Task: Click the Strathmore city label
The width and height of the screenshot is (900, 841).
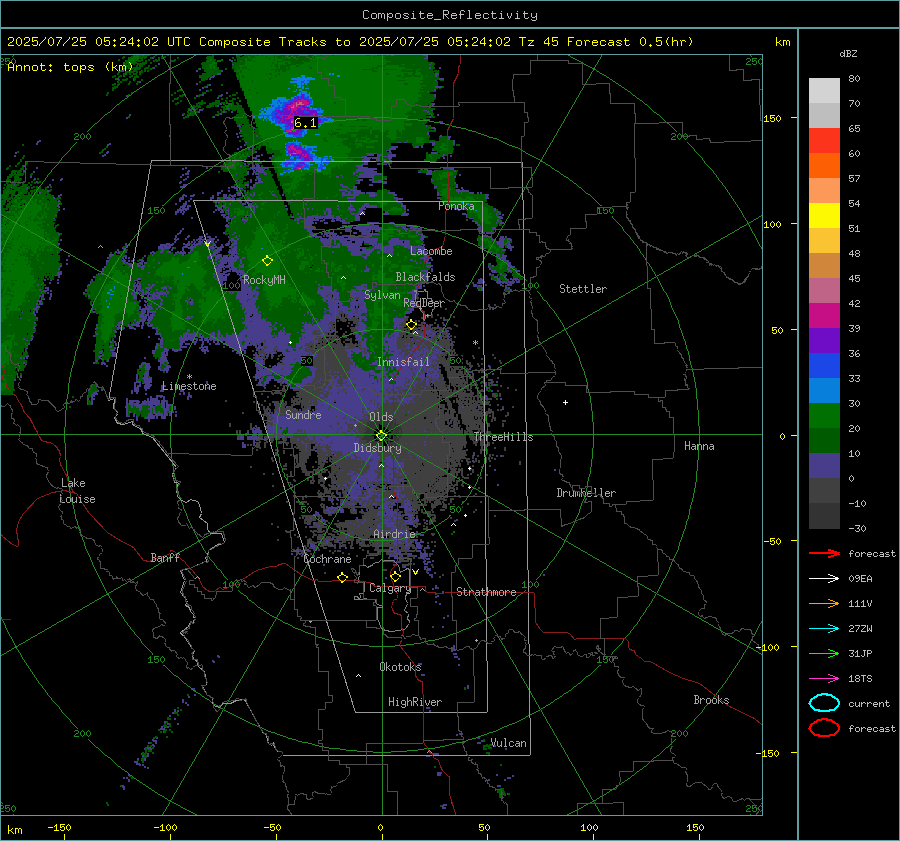Action: pos(486,592)
